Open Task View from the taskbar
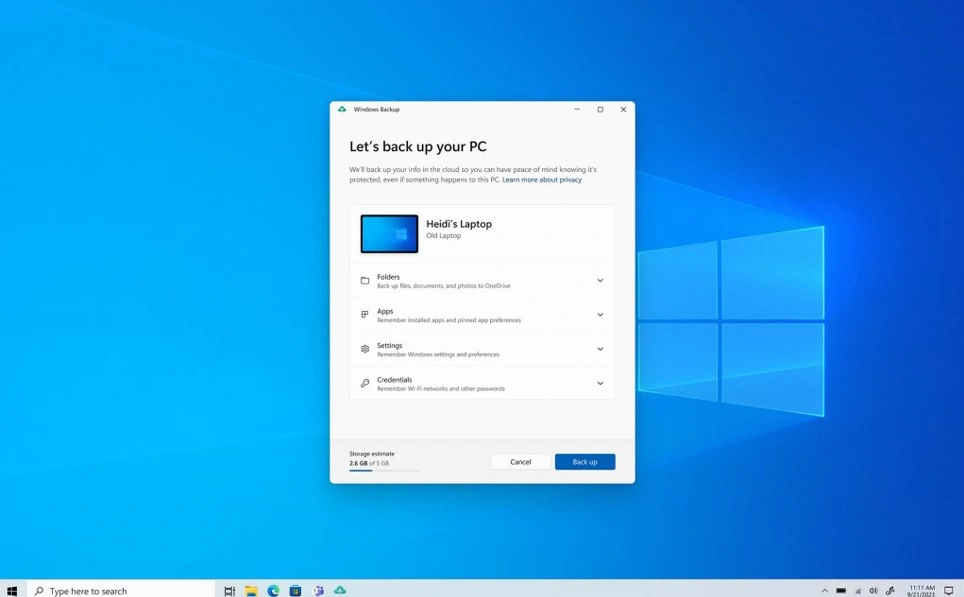 (x=229, y=591)
